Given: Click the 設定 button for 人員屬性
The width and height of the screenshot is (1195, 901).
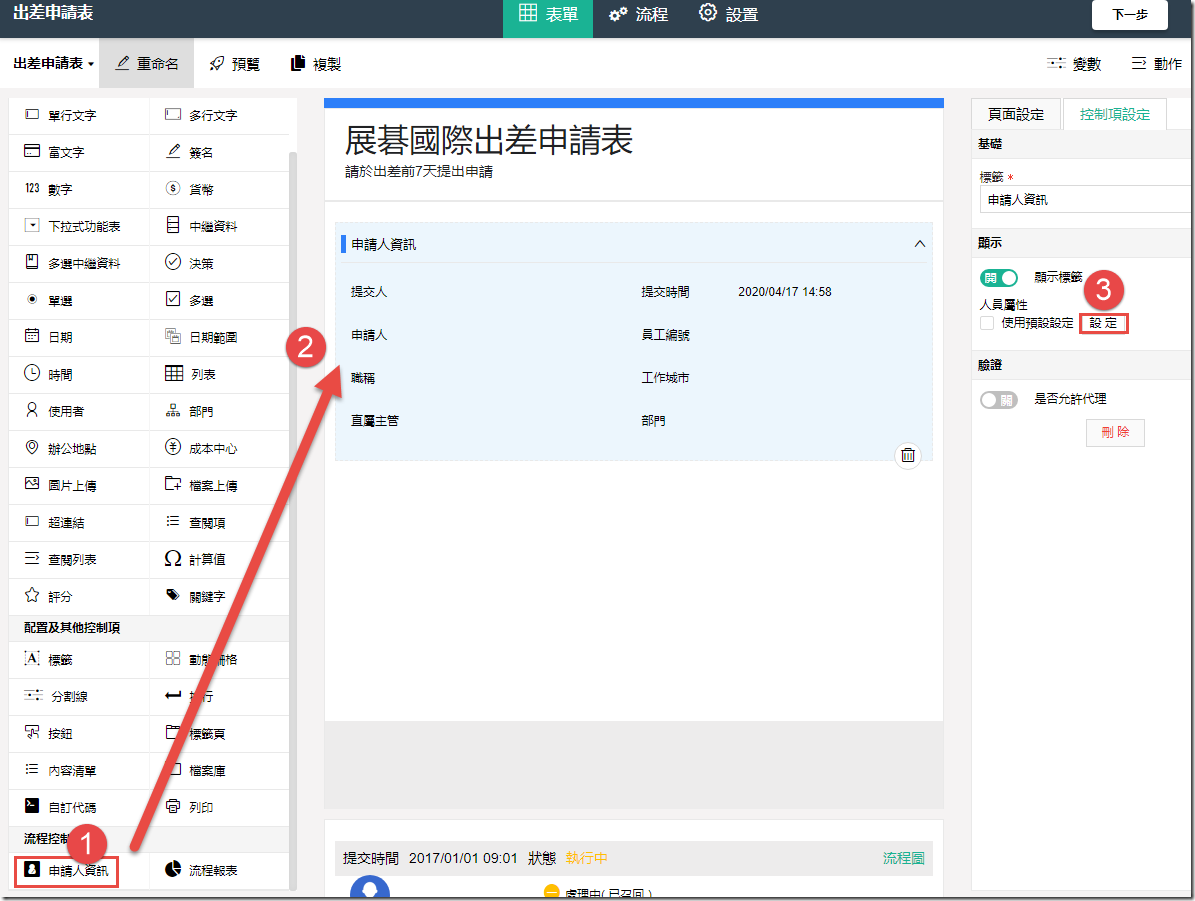Looking at the screenshot, I should [x=1103, y=323].
